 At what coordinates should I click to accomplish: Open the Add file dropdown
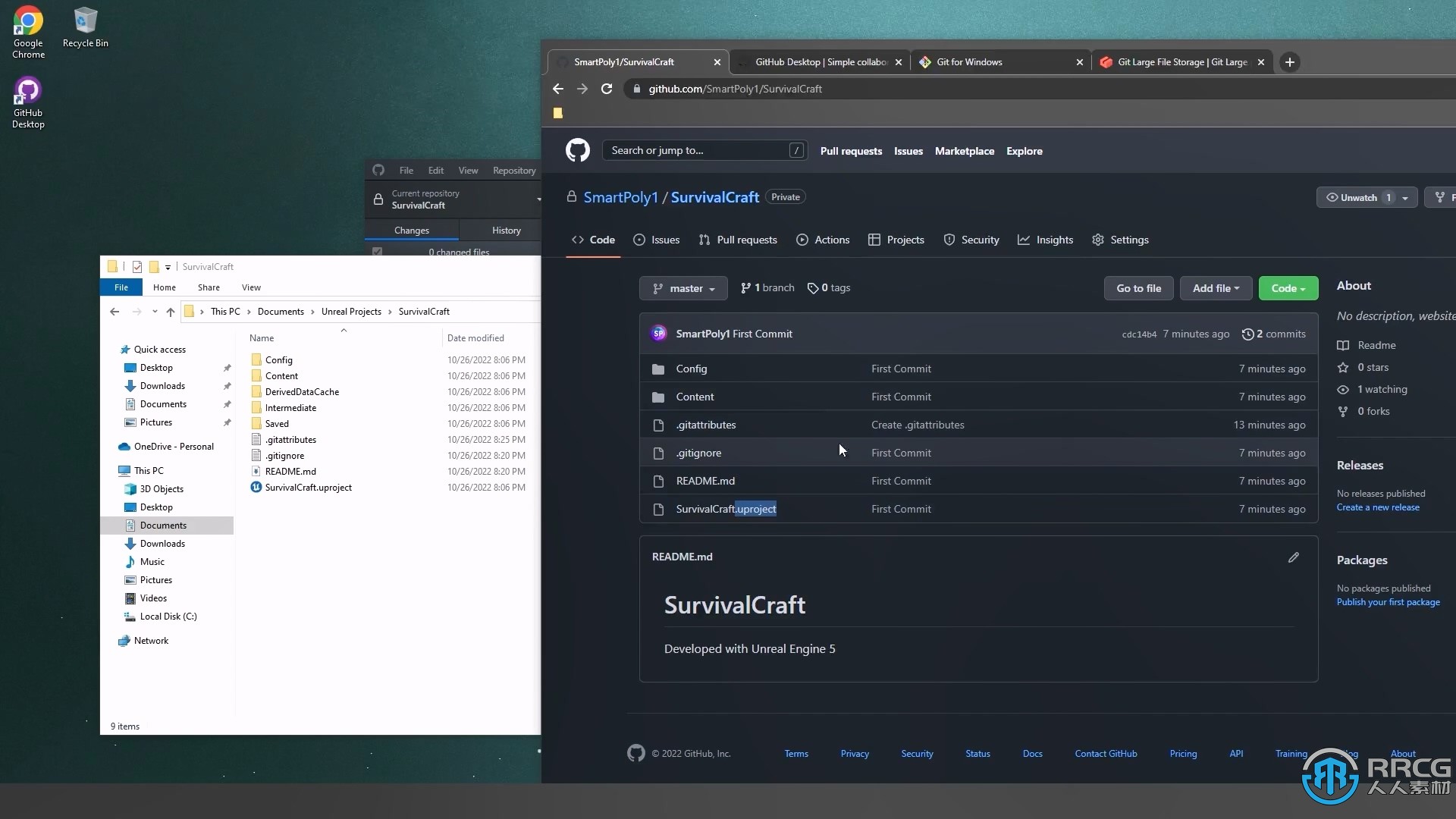1216,288
